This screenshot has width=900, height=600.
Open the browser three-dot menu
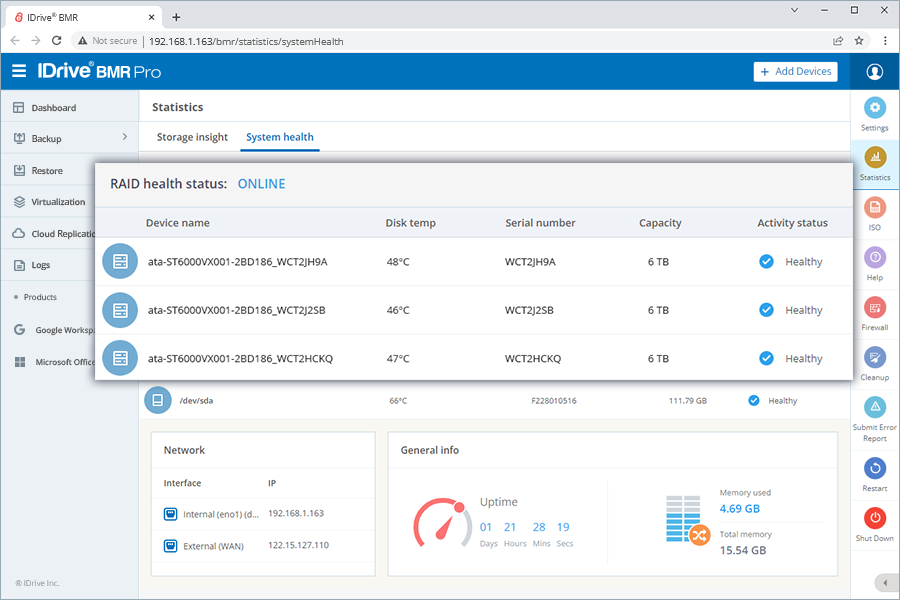tap(885, 41)
